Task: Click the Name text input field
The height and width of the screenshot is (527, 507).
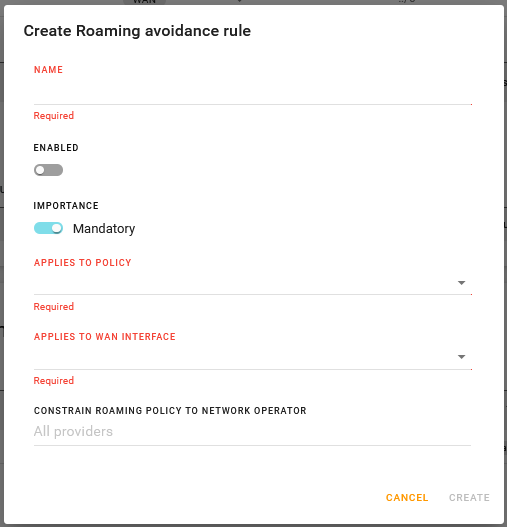Action: tap(252, 93)
